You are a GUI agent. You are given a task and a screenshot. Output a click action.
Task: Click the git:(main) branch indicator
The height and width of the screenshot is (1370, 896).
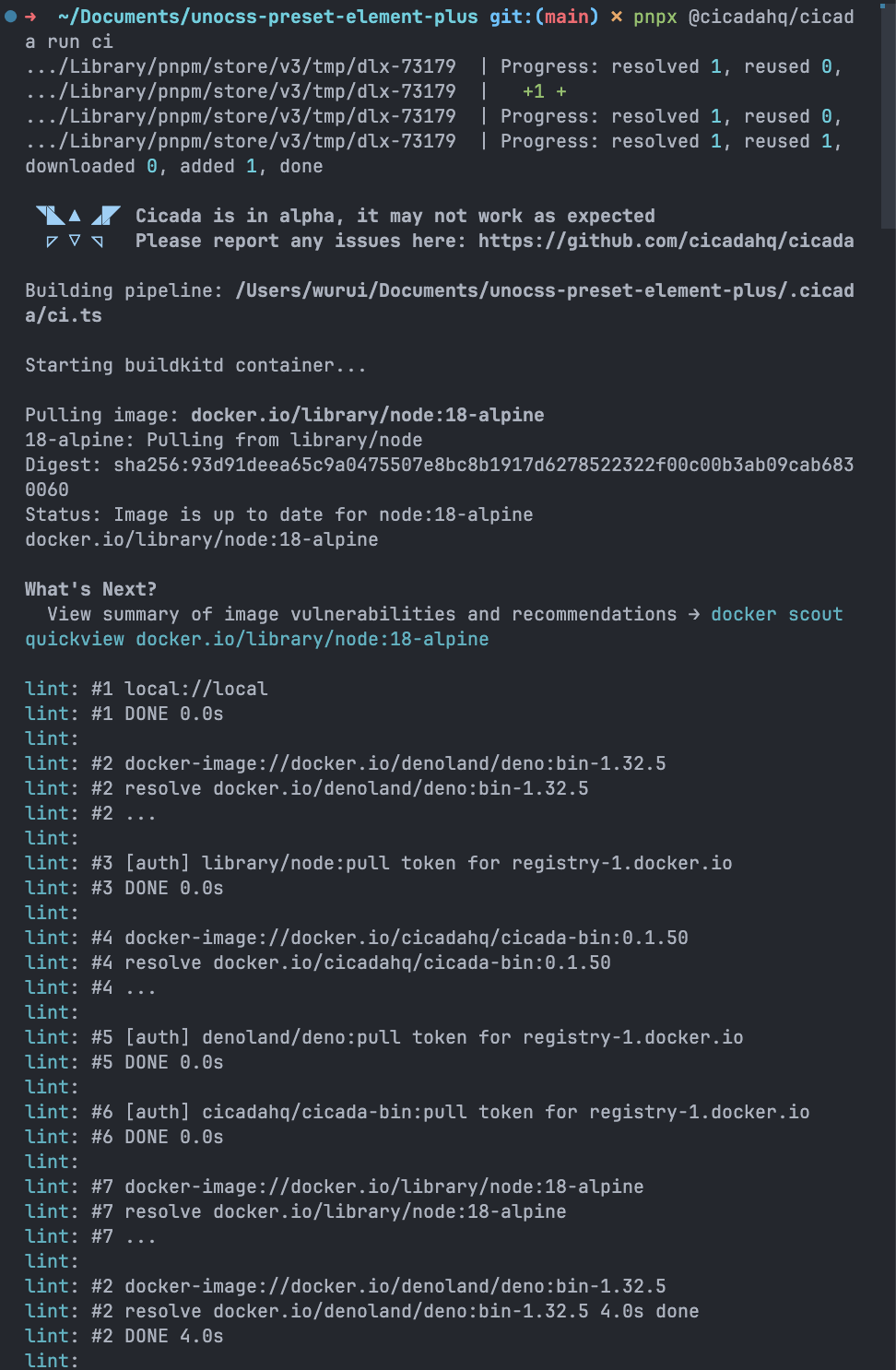pyautogui.click(x=544, y=17)
